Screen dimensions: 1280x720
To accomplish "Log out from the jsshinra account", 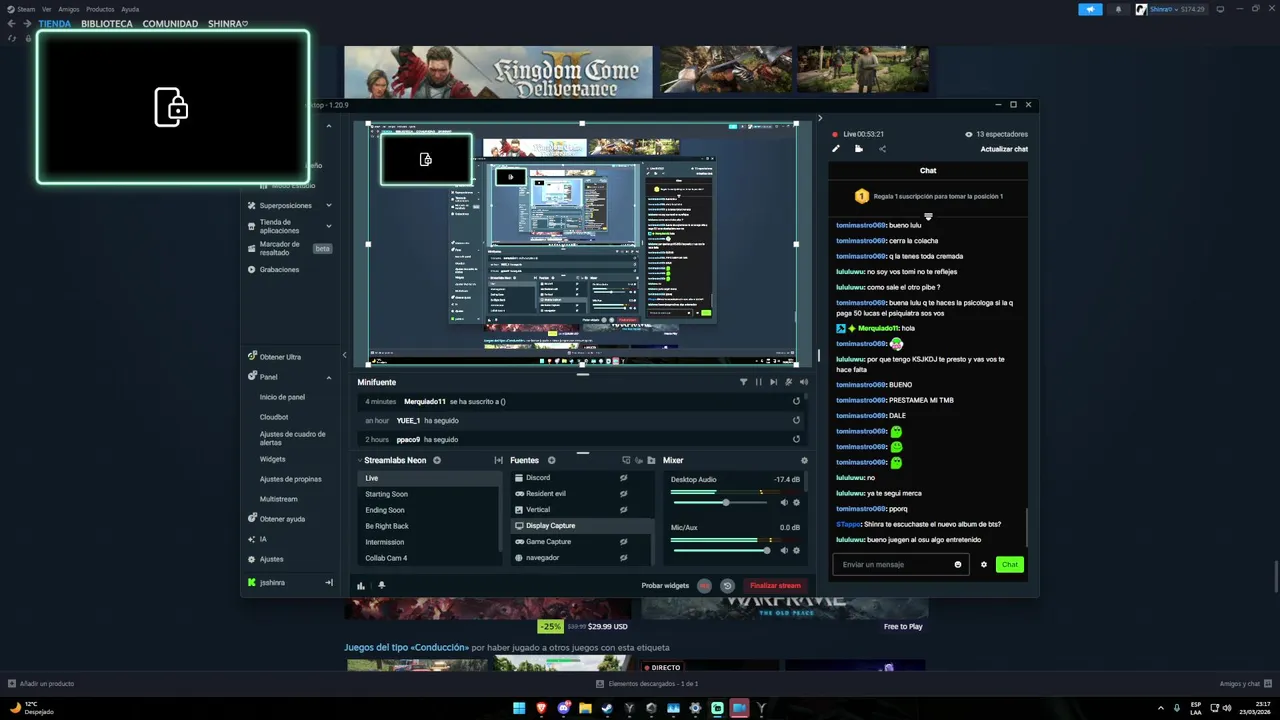I will click(329, 583).
